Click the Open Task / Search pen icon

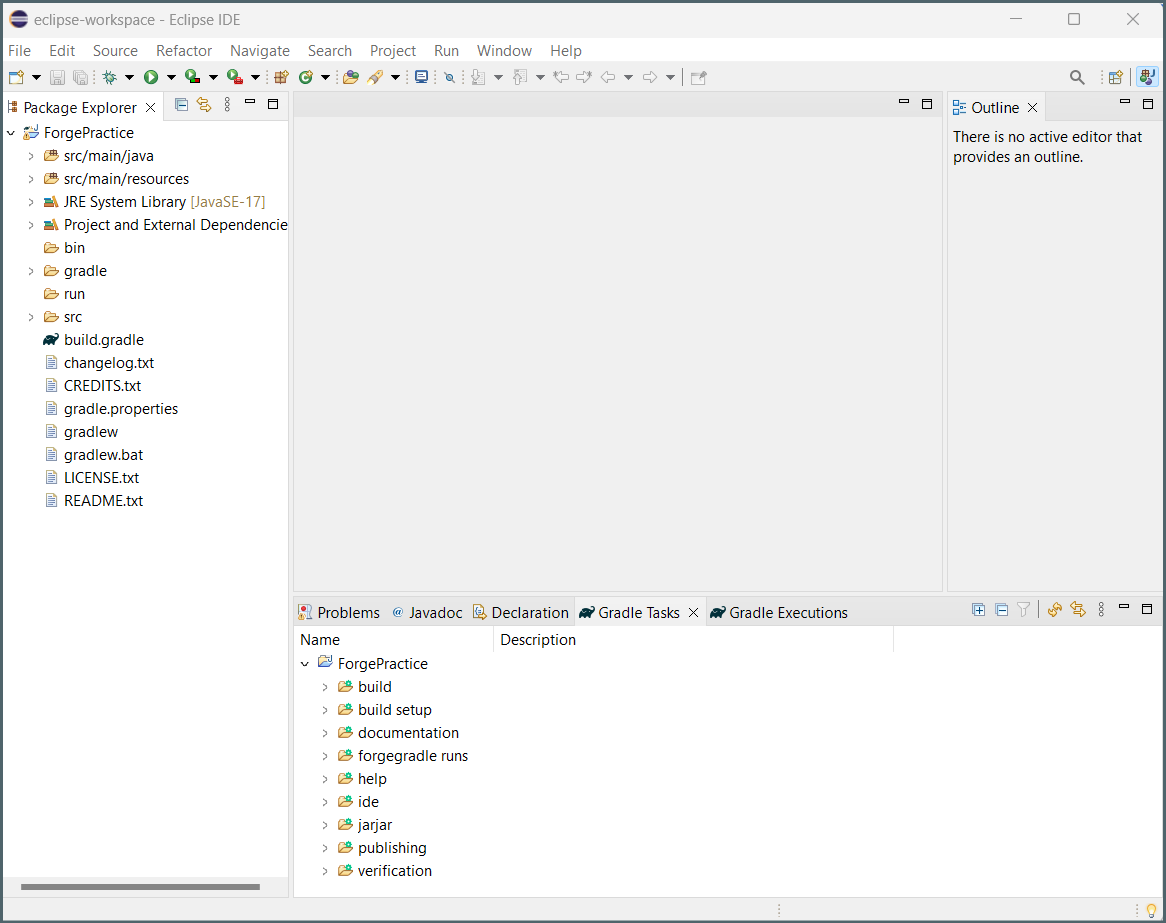[x=376, y=77]
